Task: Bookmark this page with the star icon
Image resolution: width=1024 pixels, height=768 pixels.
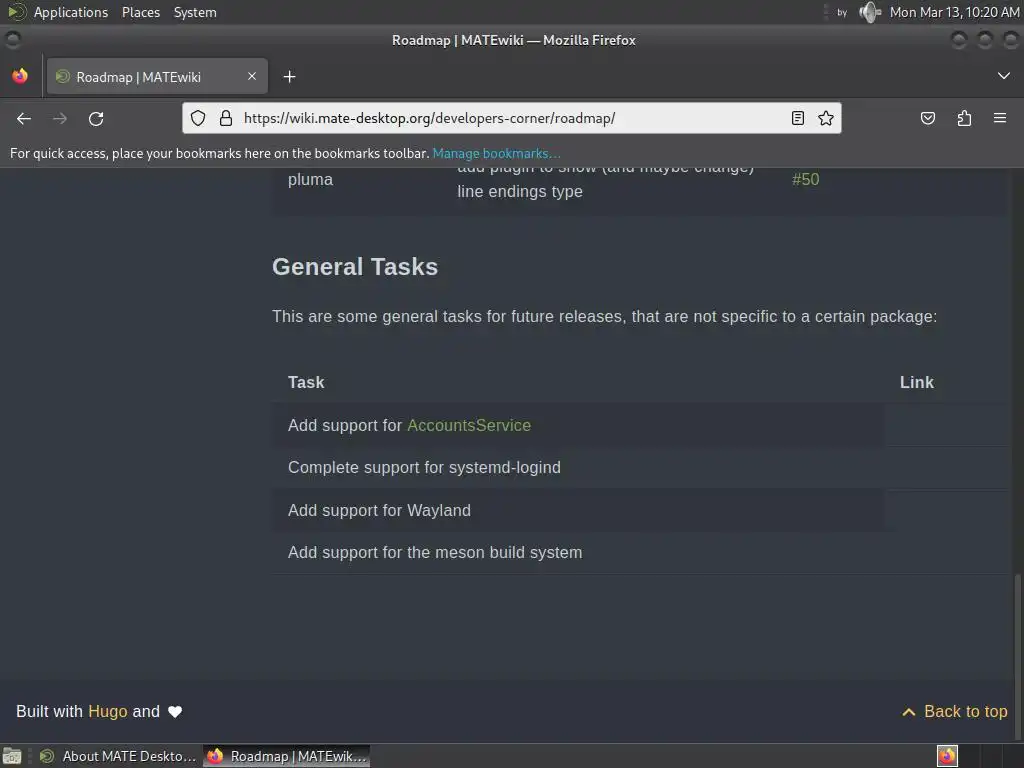Action: (x=825, y=118)
